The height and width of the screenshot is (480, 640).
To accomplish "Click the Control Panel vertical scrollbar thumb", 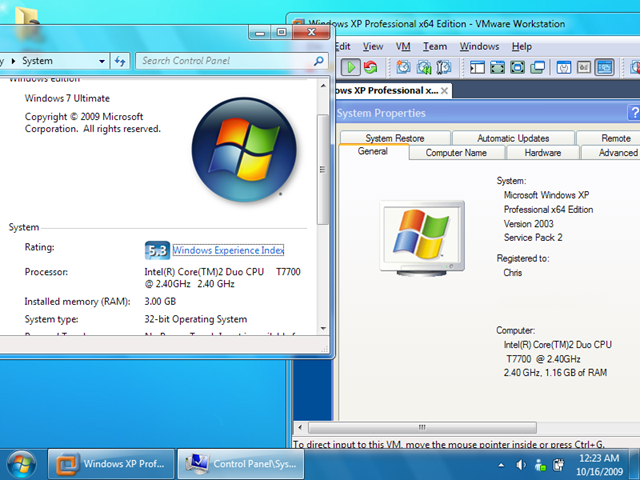I will 323,169.
